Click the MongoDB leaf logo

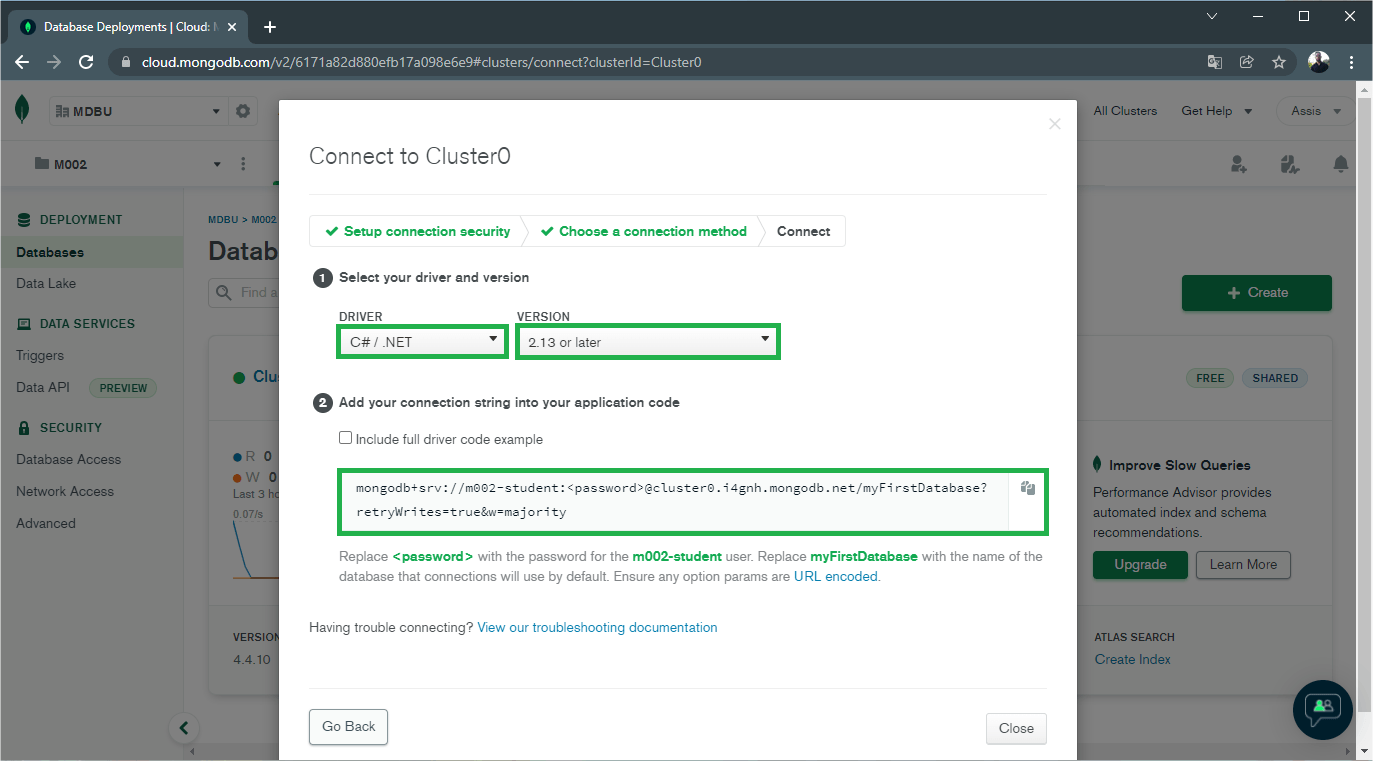[22, 110]
